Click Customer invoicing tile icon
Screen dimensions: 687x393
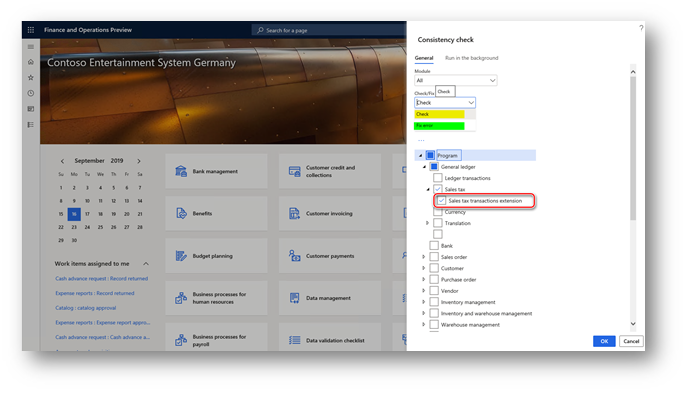tap(294, 213)
